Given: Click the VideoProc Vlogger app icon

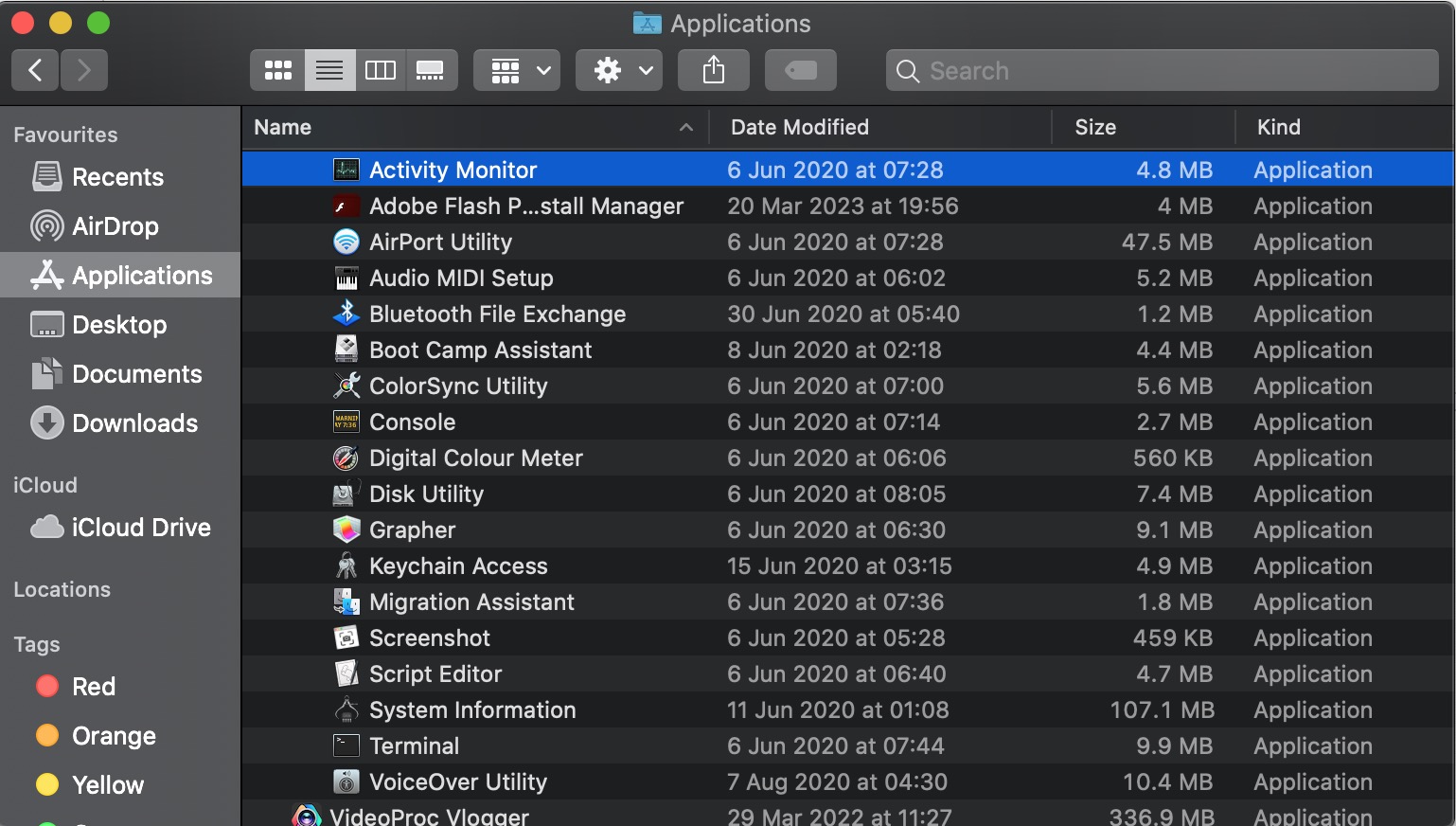Looking at the screenshot, I should pos(307,816).
